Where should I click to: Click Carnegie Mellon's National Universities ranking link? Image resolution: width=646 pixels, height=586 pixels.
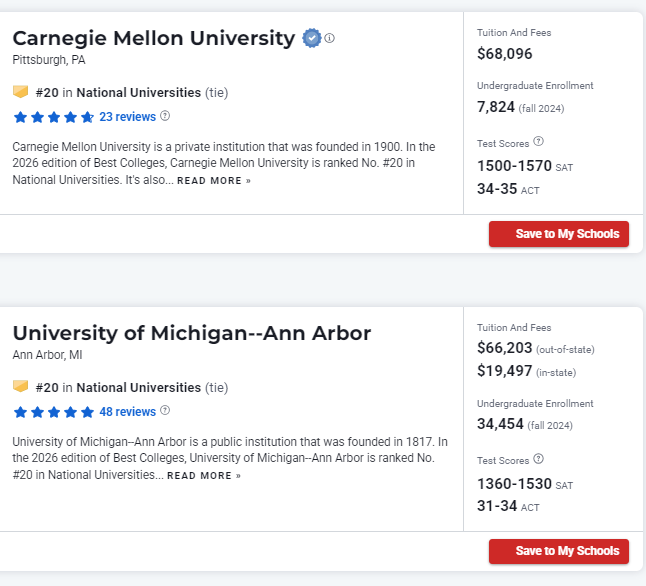(138, 92)
